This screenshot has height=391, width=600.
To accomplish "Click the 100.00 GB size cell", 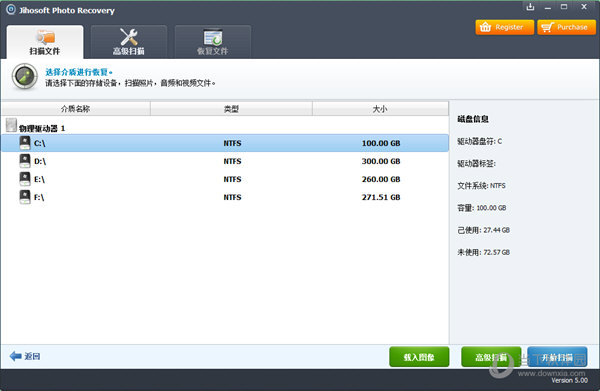I will coord(381,143).
